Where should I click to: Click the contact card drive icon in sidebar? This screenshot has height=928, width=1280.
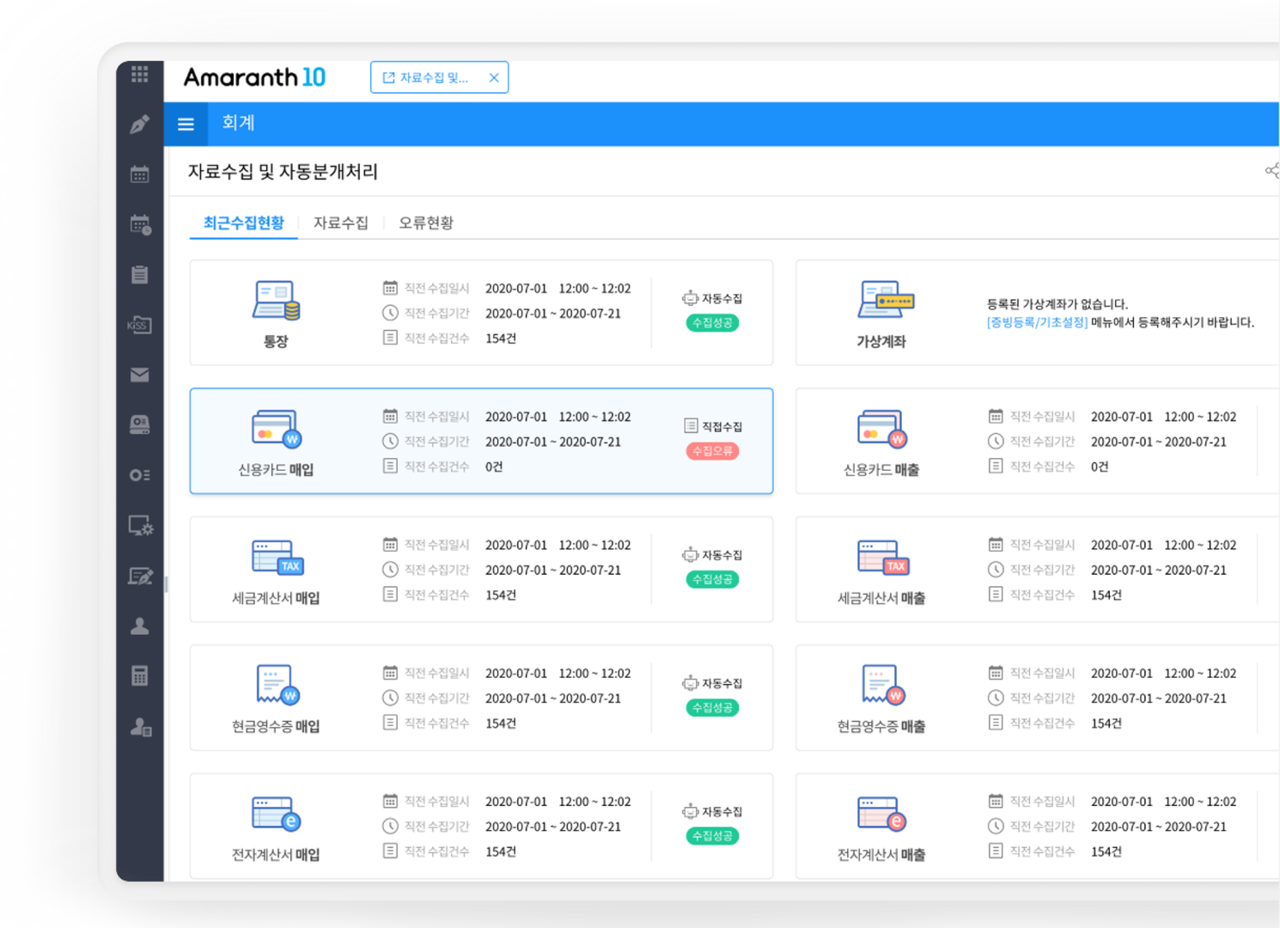pos(140,424)
